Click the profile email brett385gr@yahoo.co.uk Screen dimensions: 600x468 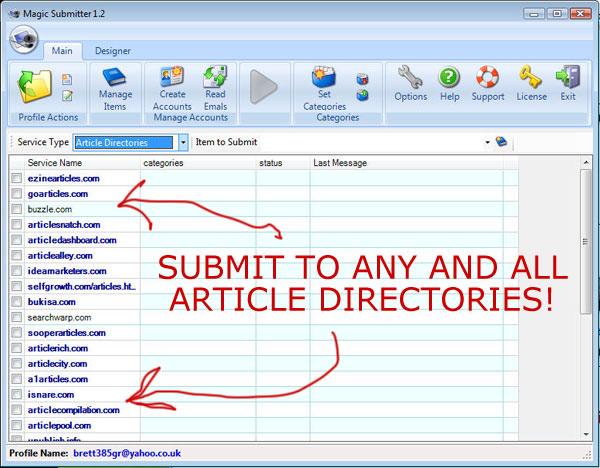point(127,453)
